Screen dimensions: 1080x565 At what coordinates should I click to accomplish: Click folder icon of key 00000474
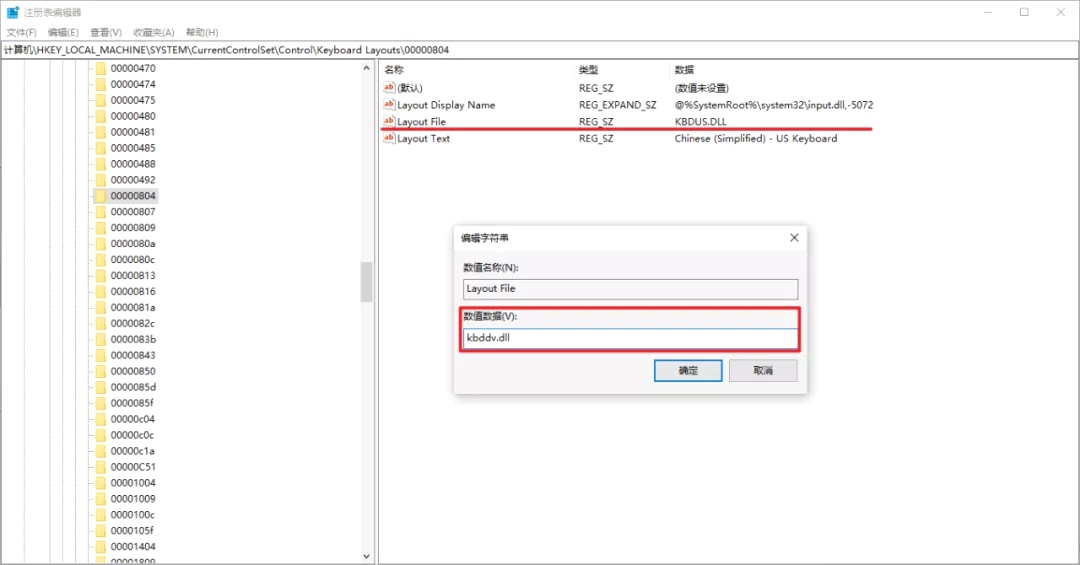[x=101, y=84]
